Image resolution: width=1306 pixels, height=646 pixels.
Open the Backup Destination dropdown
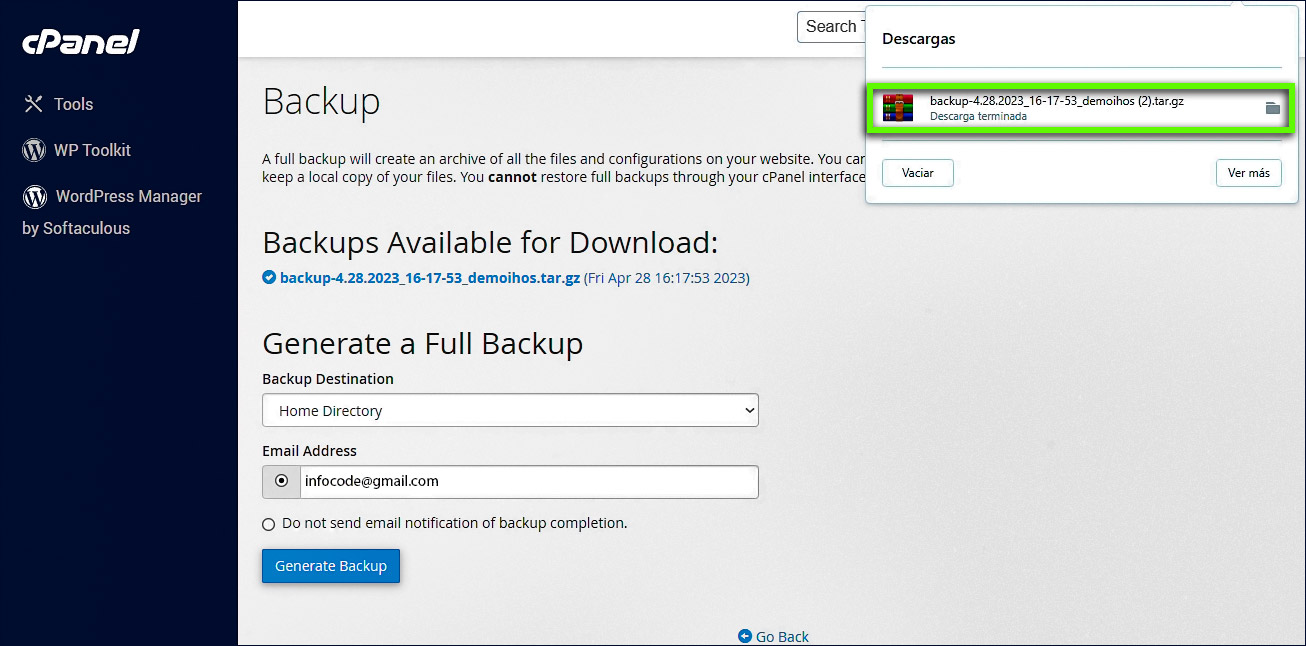pos(510,411)
